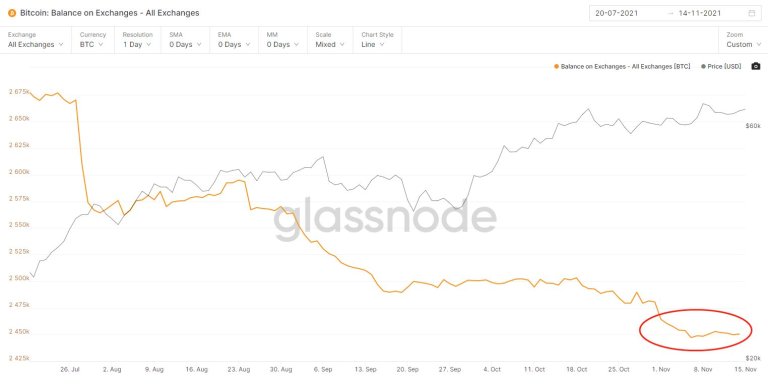
Task: Open the Zoom Custom dropdown
Action: coord(743,40)
